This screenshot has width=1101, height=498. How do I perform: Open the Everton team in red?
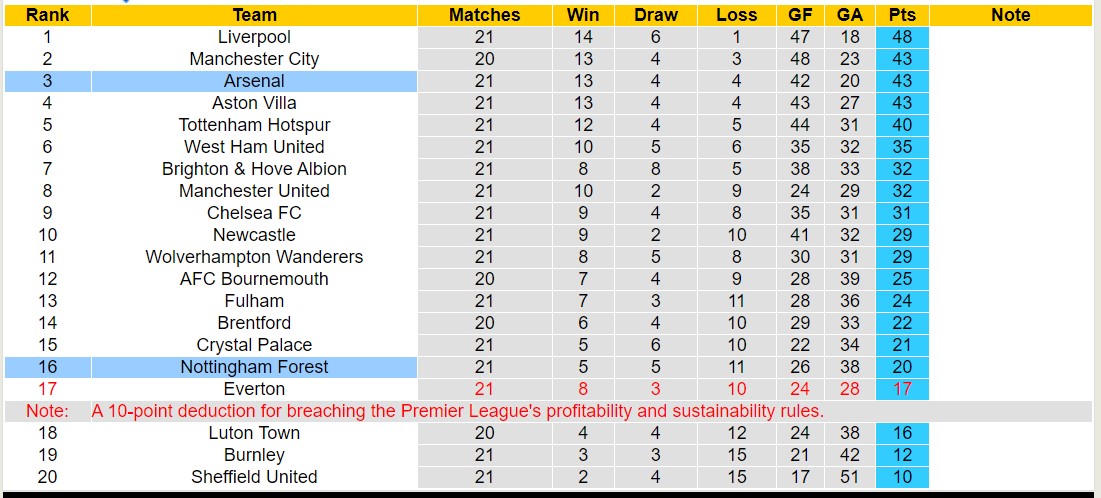[254, 389]
